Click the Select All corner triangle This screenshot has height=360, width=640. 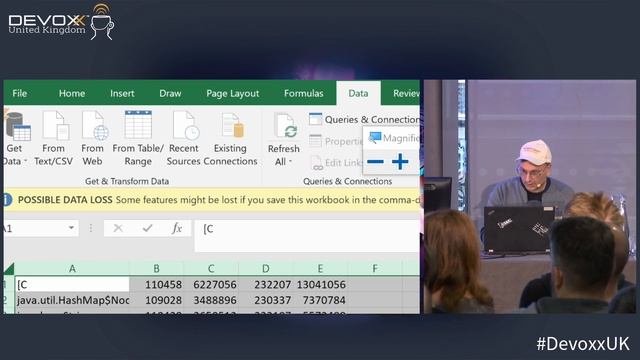point(9,269)
